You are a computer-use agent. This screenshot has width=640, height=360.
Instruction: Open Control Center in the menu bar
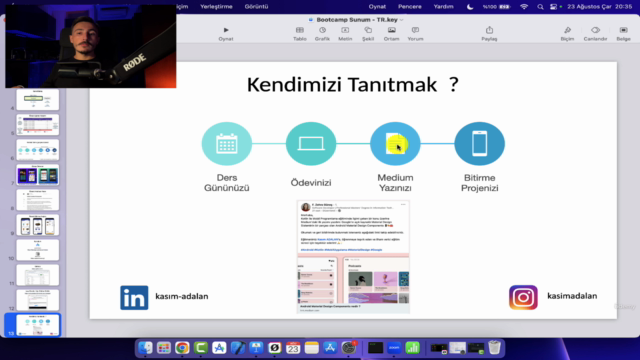(x=553, y=7)
